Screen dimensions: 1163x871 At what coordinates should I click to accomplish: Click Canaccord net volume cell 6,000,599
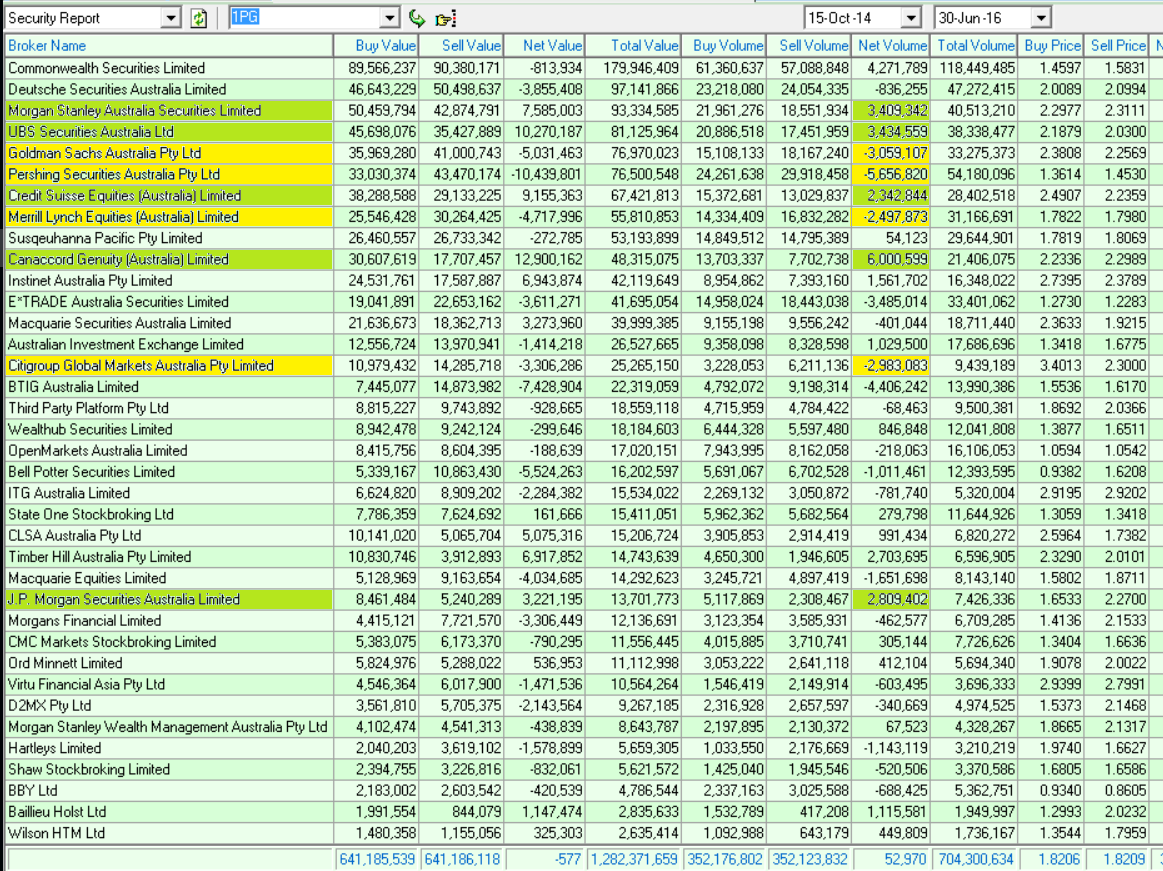point(891,260)
